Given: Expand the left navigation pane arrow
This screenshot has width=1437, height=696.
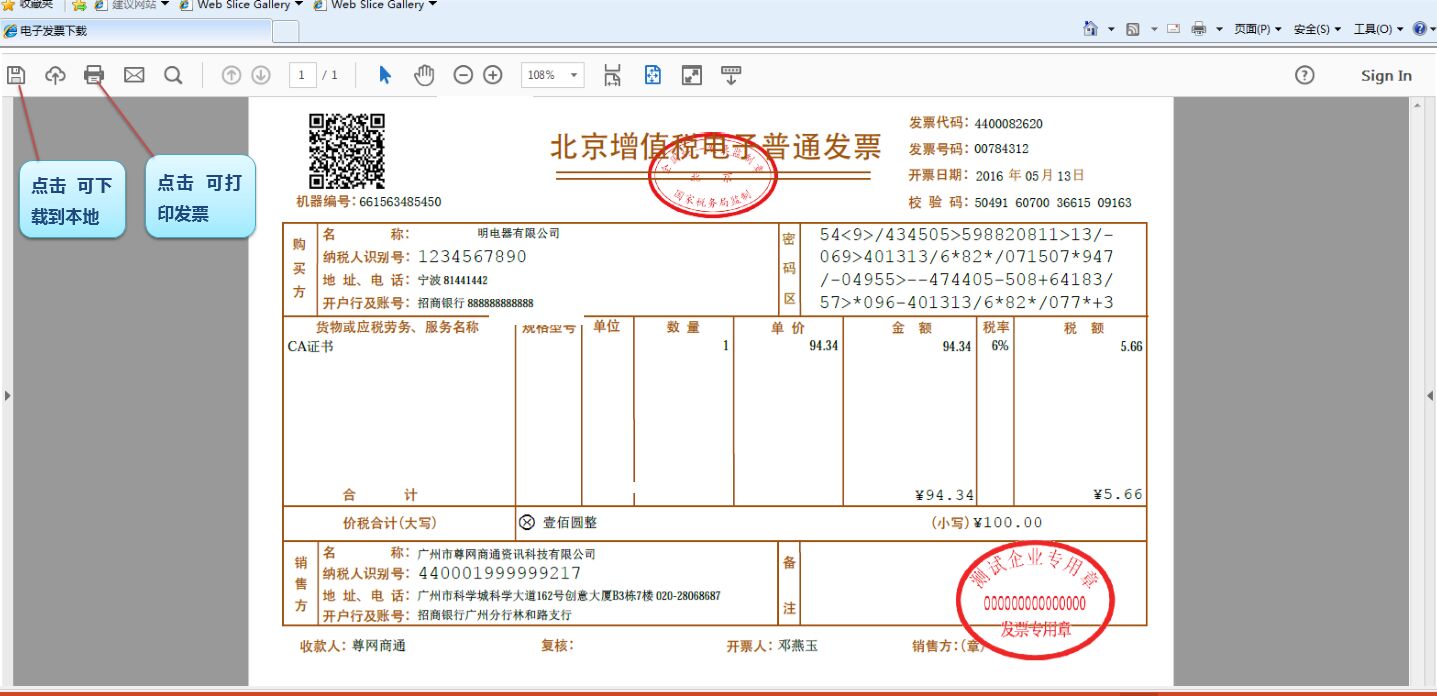Looking at the screenshot, I should [x=7, y=396].
